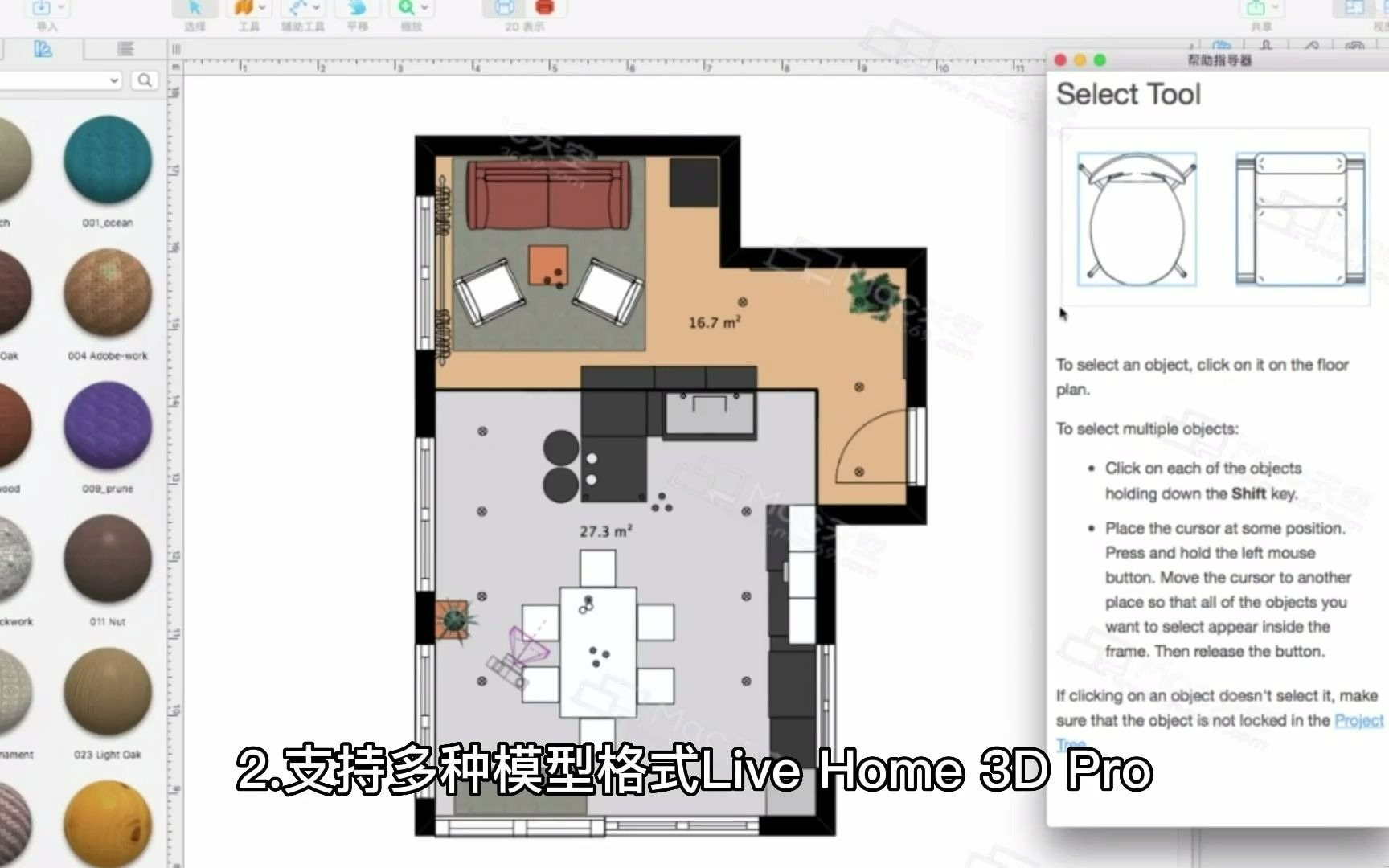This screenshot has height=868, width=1389.
Task: Click the 27.3 m² room area label
Action: click(606, 531)
